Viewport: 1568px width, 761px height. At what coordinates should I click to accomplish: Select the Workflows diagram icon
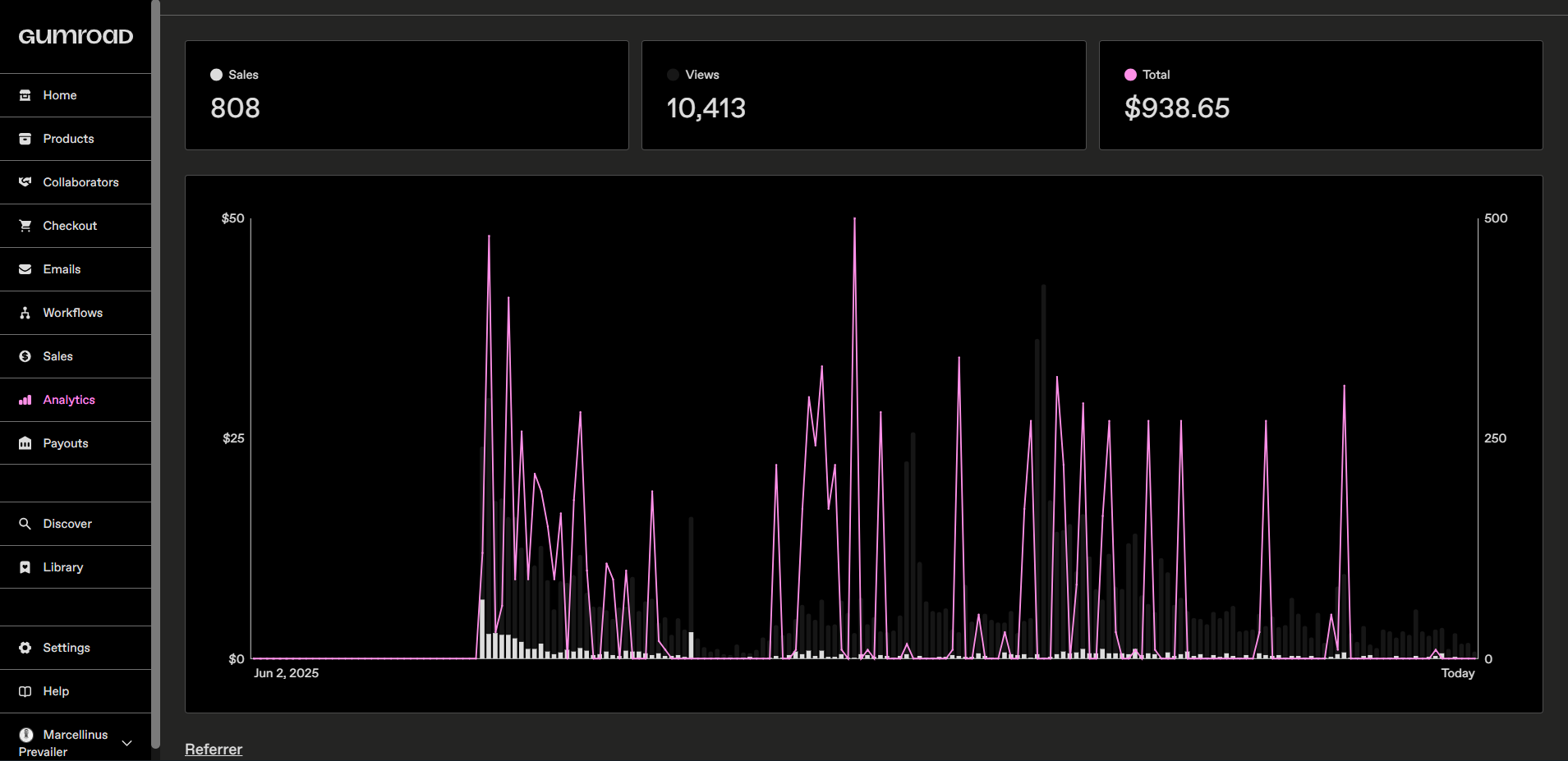pos(25,313)
